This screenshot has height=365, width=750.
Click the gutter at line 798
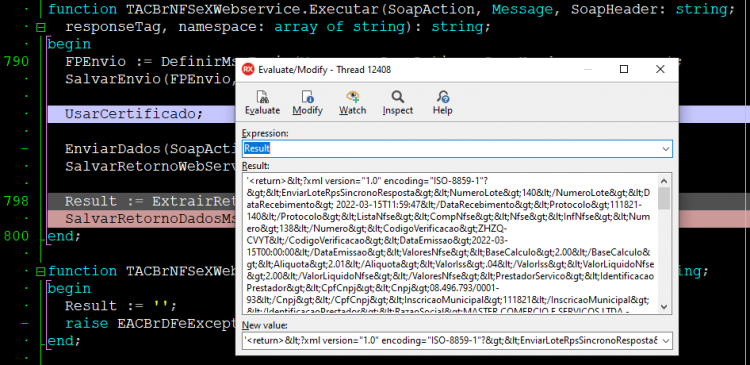(x=16, y=201)
